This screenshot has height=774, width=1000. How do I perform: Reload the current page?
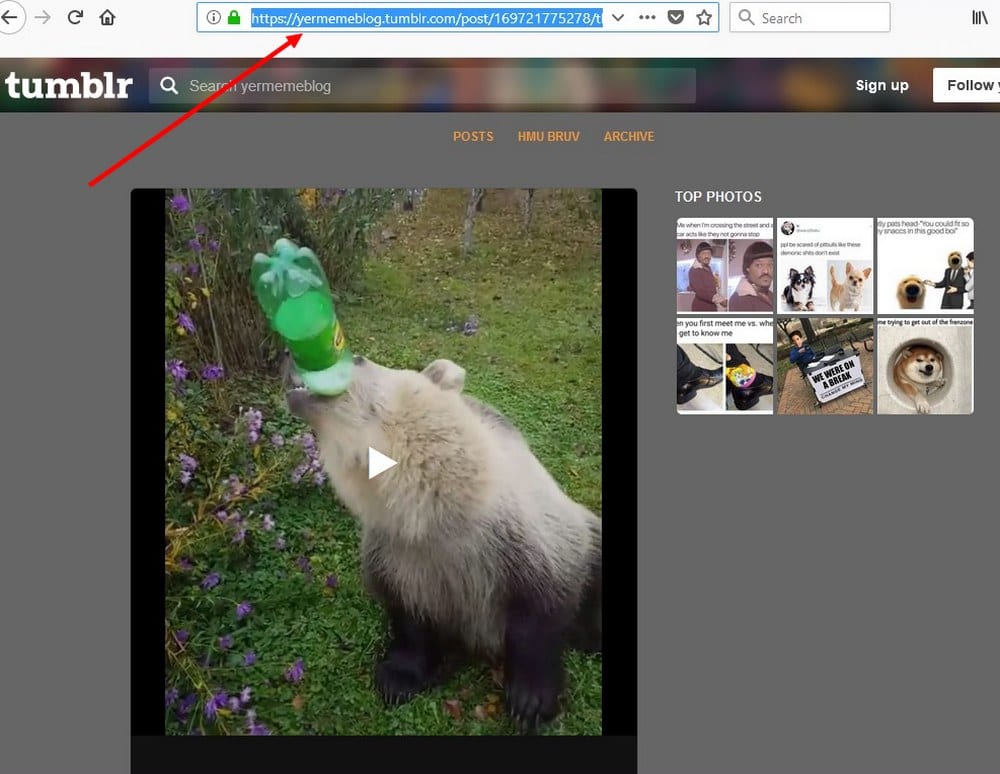[x=75, y=17]
